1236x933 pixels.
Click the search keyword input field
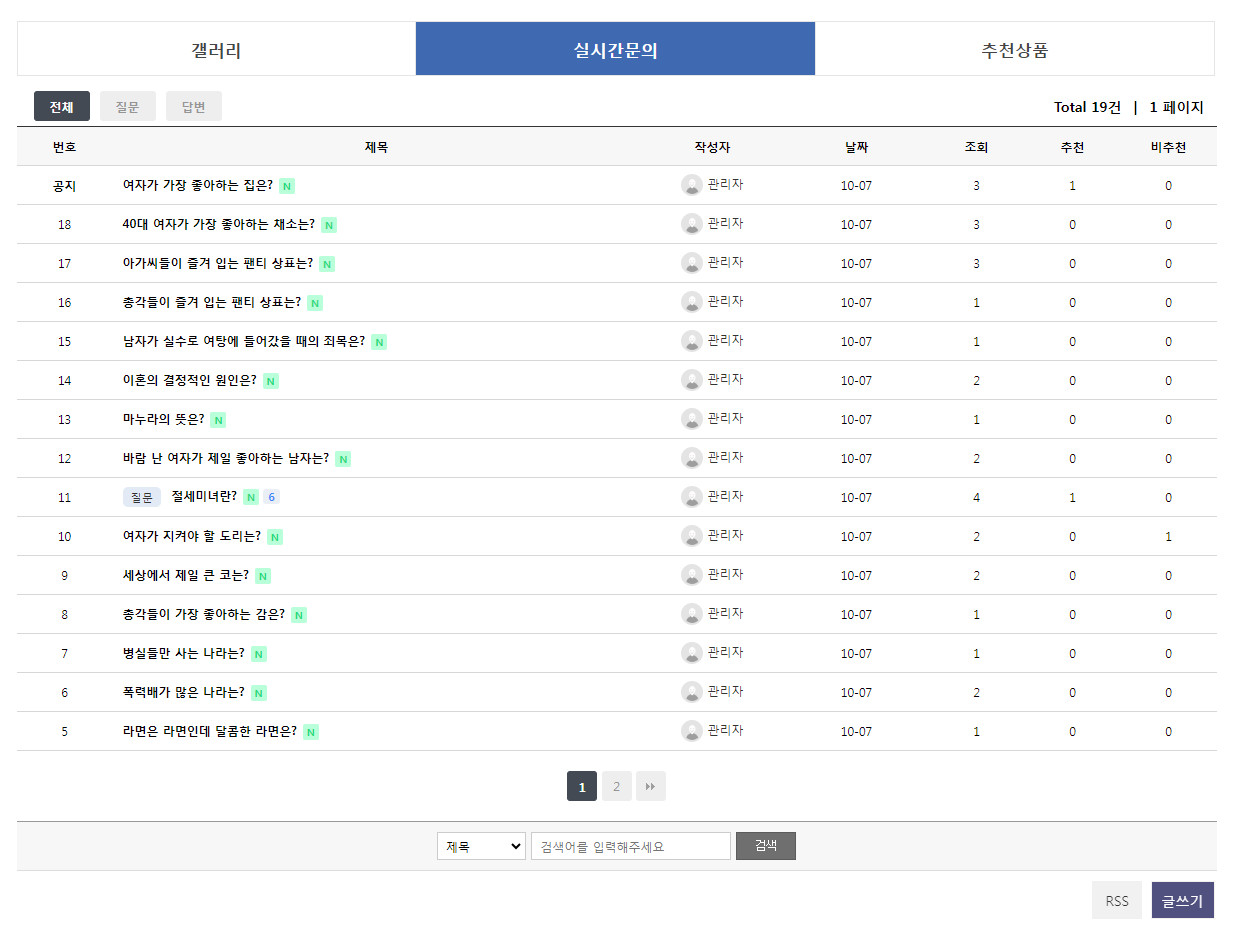pyautogui.click(x=630, y=846)
